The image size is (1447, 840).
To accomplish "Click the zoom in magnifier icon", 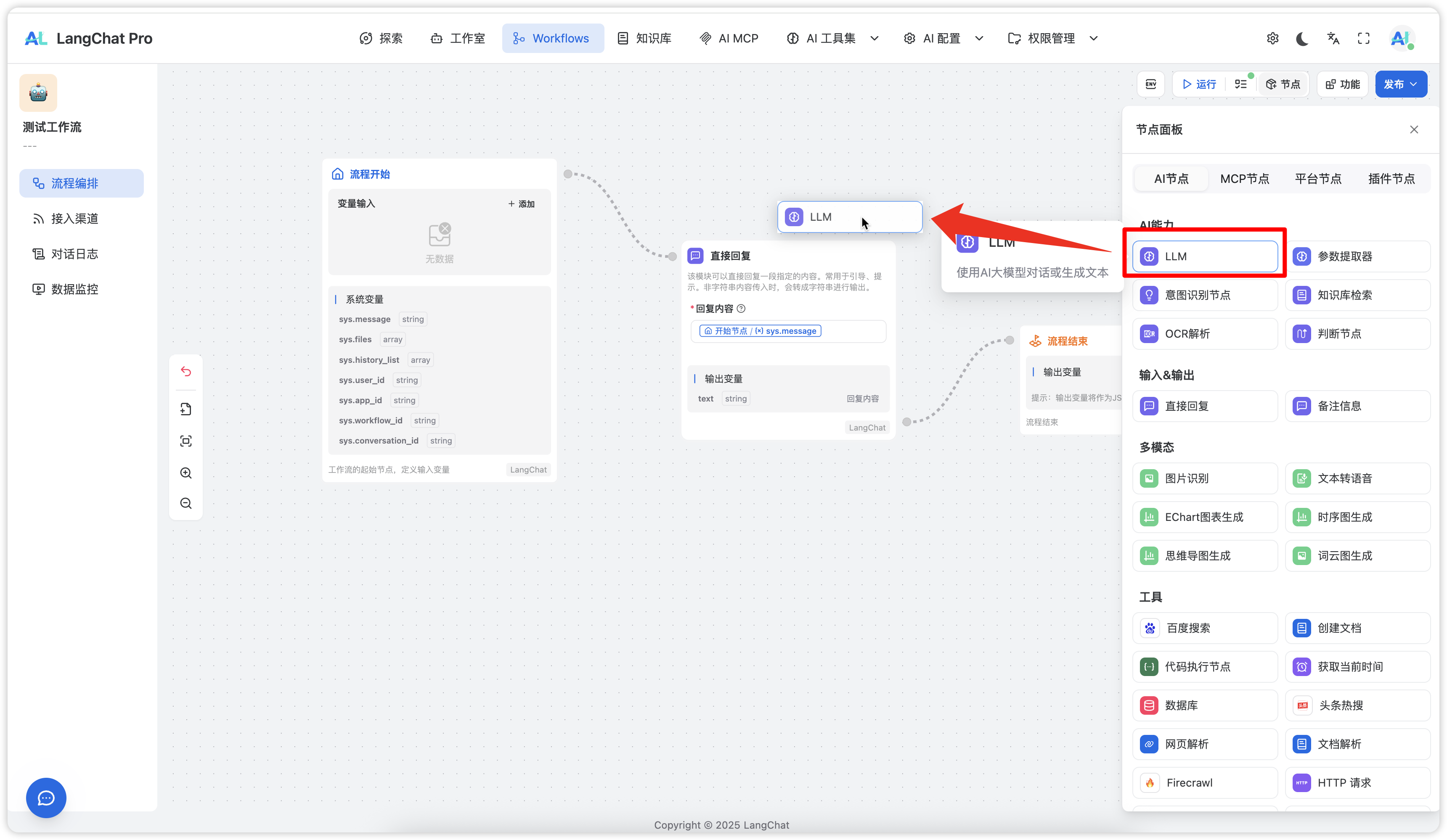I will pyautogui.click(x=186, y=473).
